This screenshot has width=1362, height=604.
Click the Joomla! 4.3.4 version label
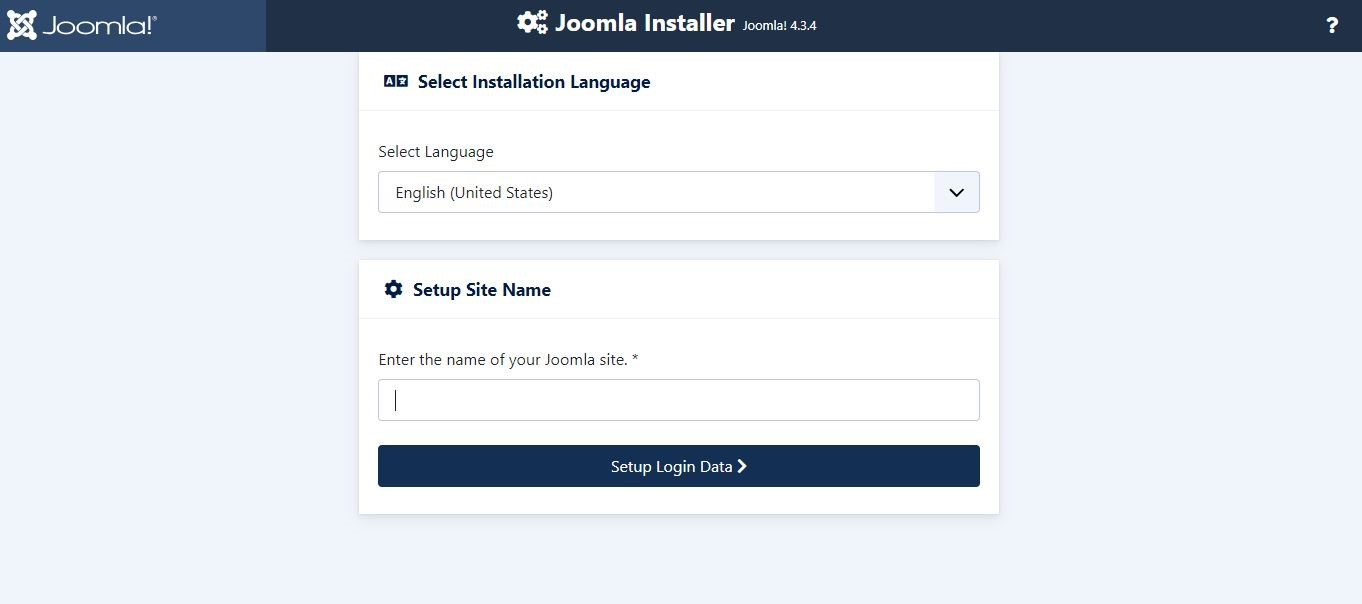coord(780,26)
